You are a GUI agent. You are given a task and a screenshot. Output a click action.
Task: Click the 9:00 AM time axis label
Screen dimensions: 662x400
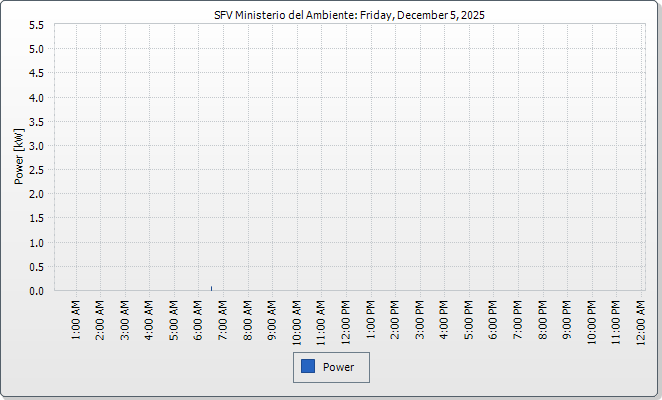point(272,318)
